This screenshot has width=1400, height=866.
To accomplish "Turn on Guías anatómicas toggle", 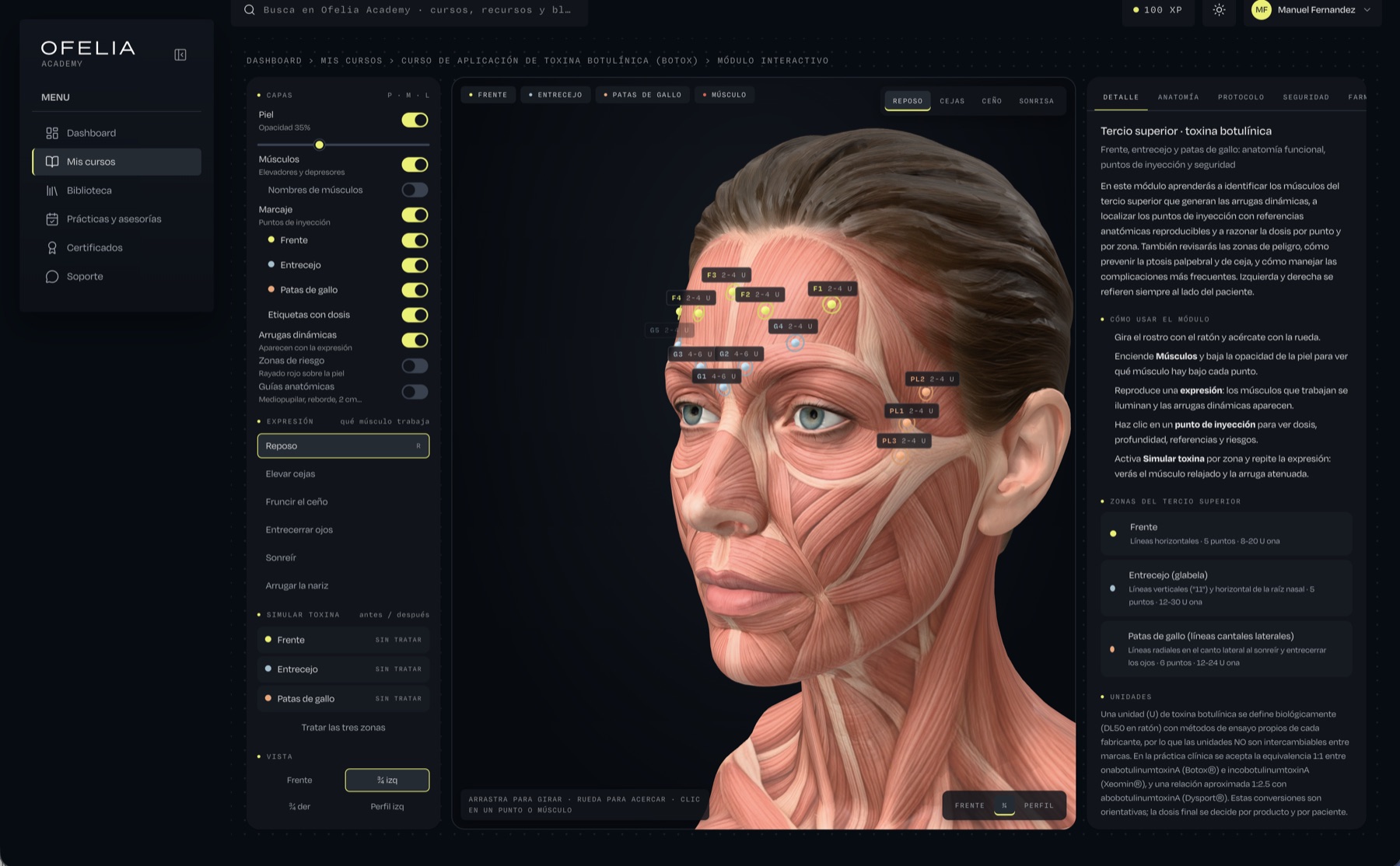I will (415, 392).
